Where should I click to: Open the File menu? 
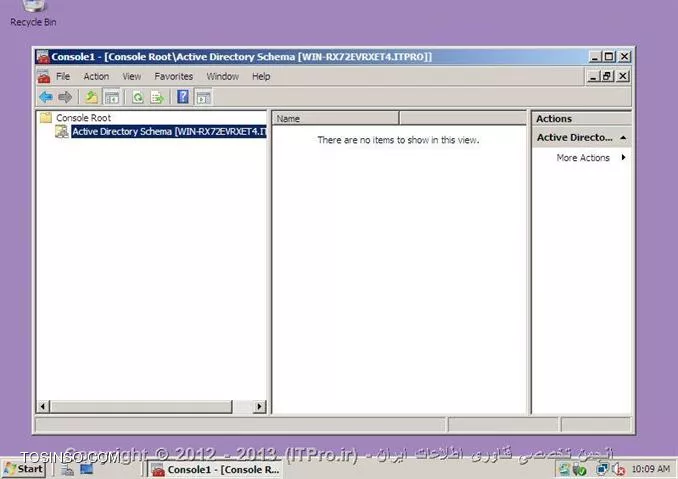point(63,77)
